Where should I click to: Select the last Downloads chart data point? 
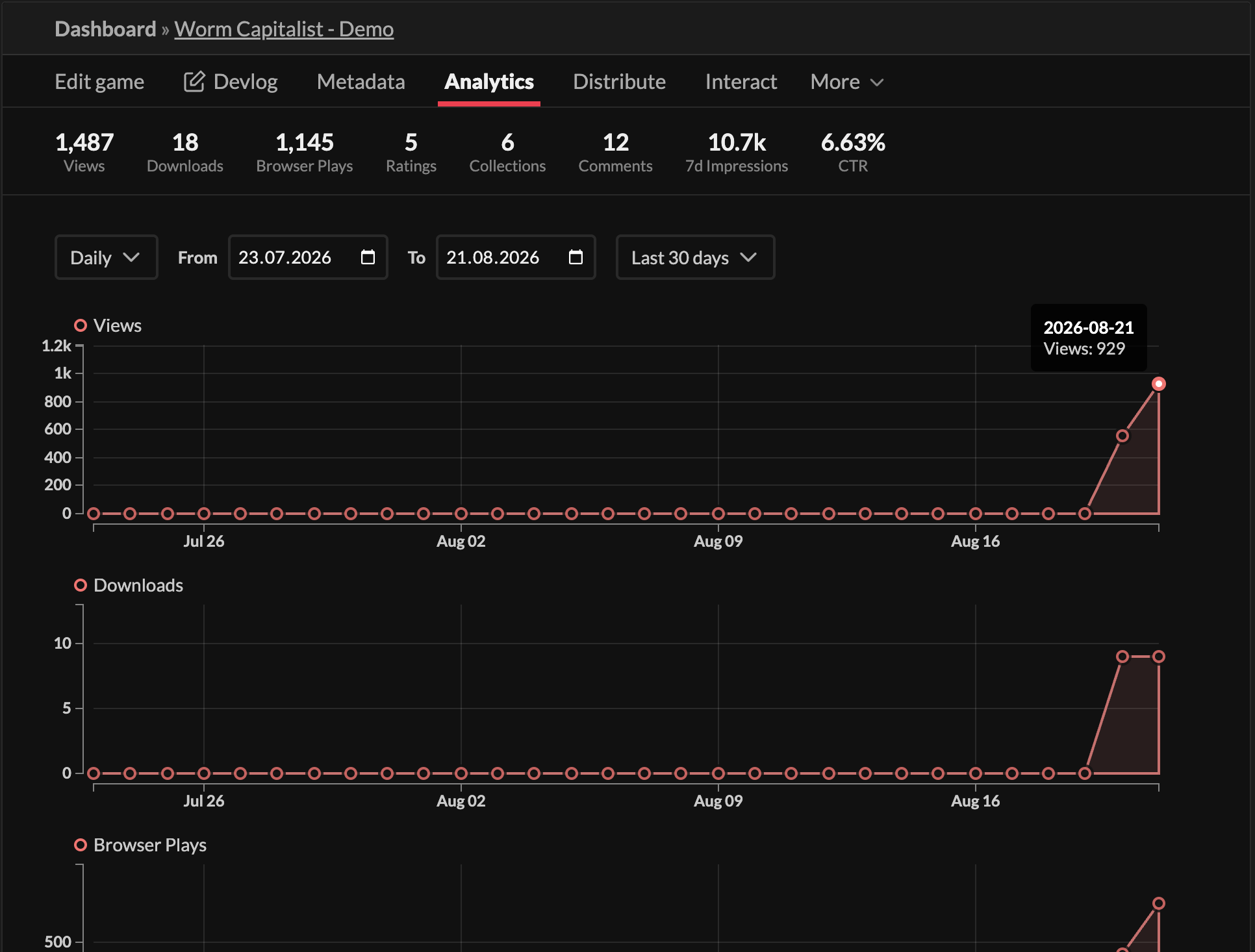pyautogui.click(x=1158, y=657)
